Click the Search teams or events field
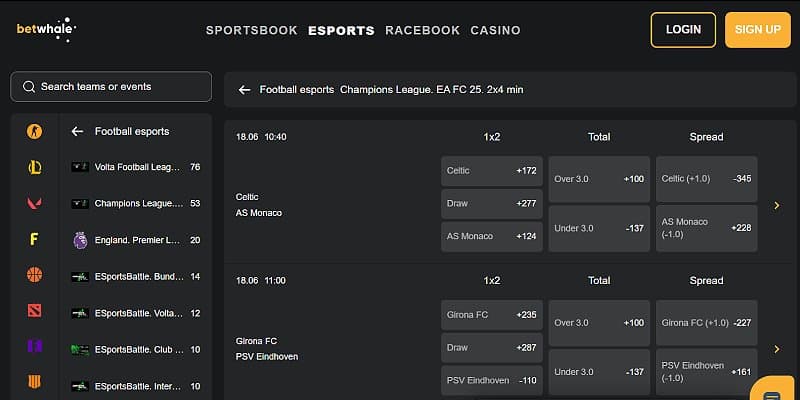This screenshot has width=800, height=400. (111, 87)
